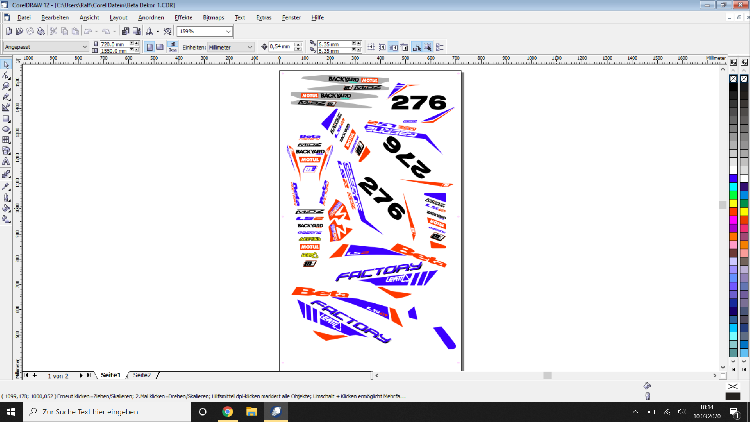Click the page width input field
Image resolution: width=750 pixels, height=422 pixels.
(x=113, y=44)
